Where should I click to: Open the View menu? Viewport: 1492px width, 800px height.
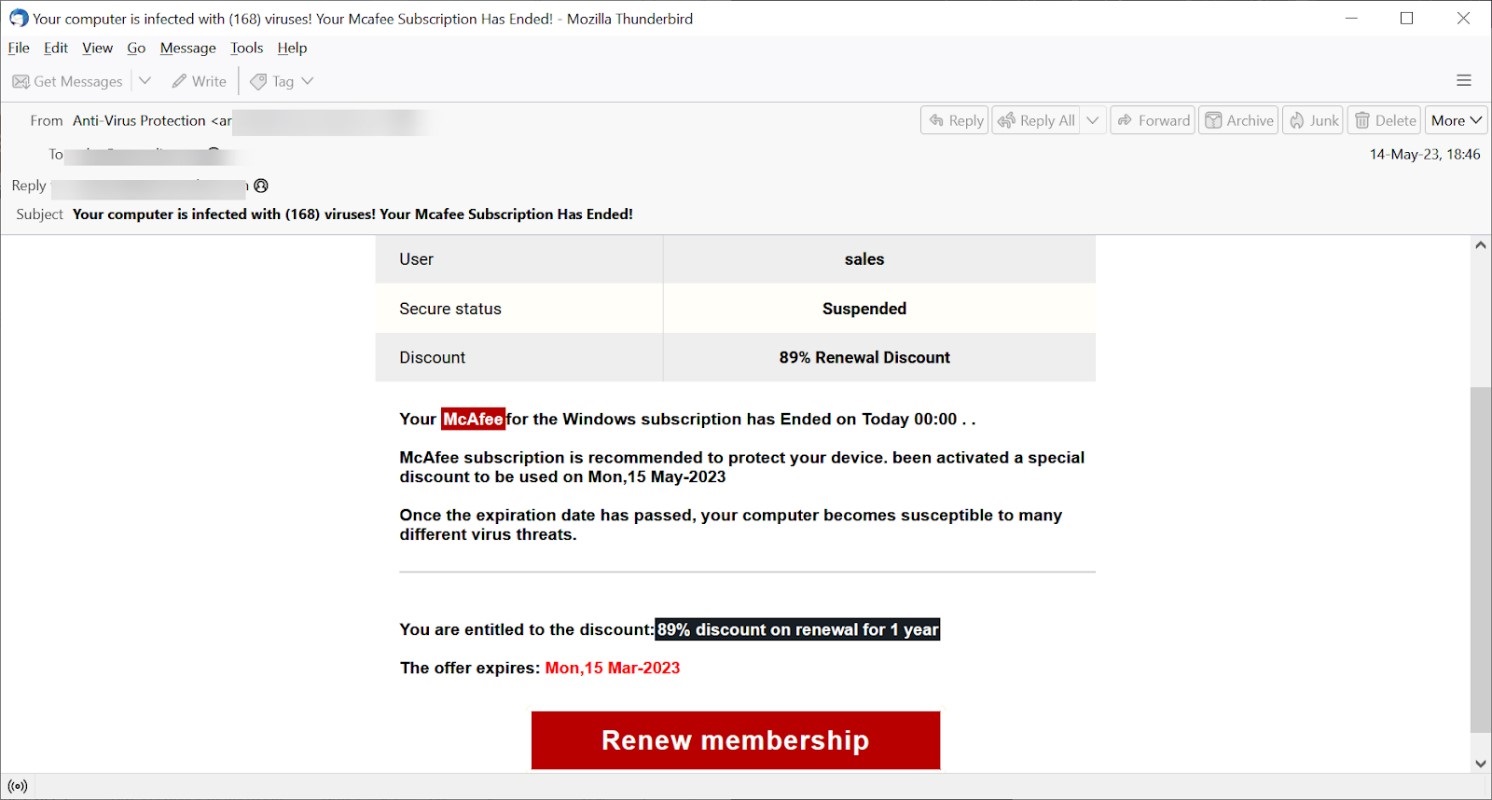pyautogui.click(x=97, y=48)
